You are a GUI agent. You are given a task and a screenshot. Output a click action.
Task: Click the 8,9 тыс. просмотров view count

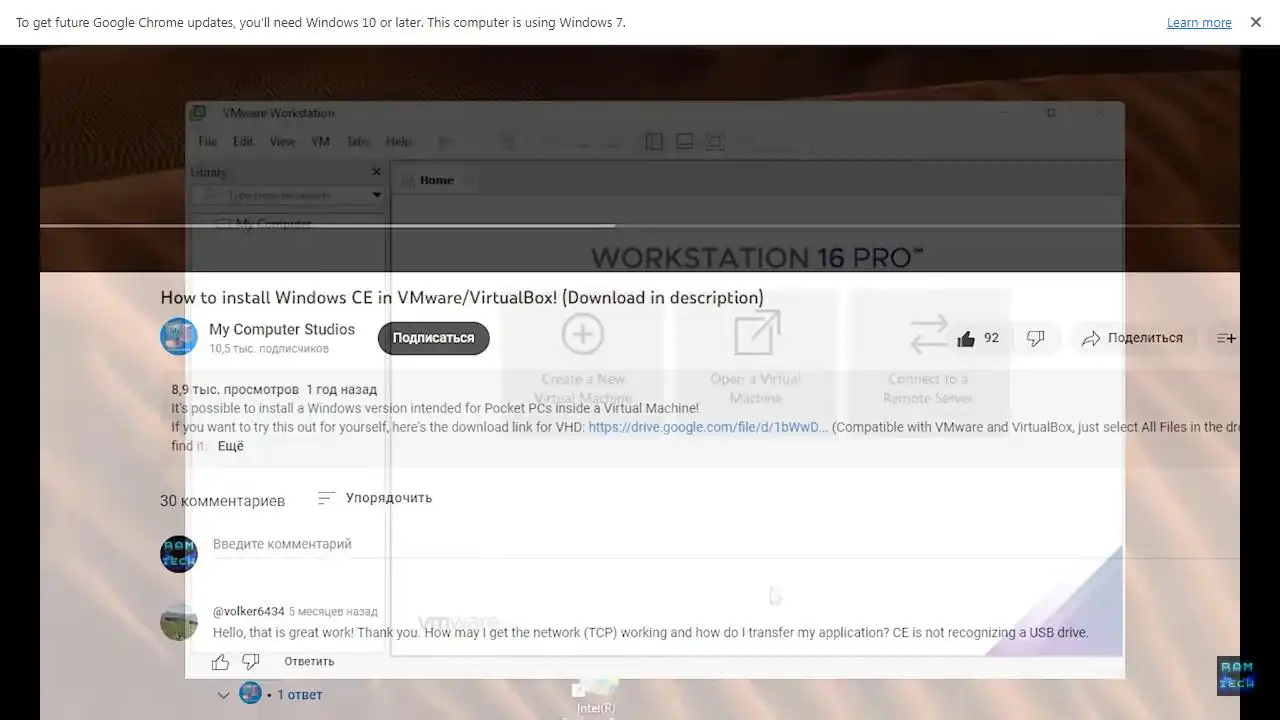tap(235, 389)
